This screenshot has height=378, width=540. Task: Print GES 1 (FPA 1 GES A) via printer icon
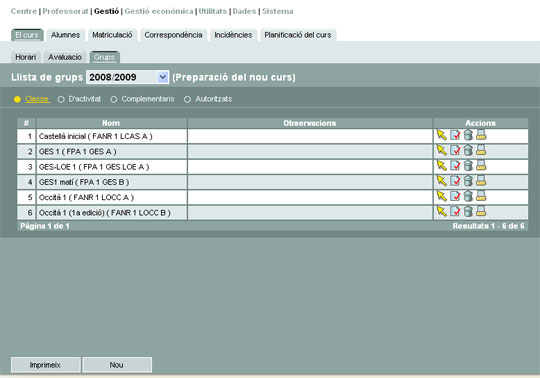click(x=481, y=150)
